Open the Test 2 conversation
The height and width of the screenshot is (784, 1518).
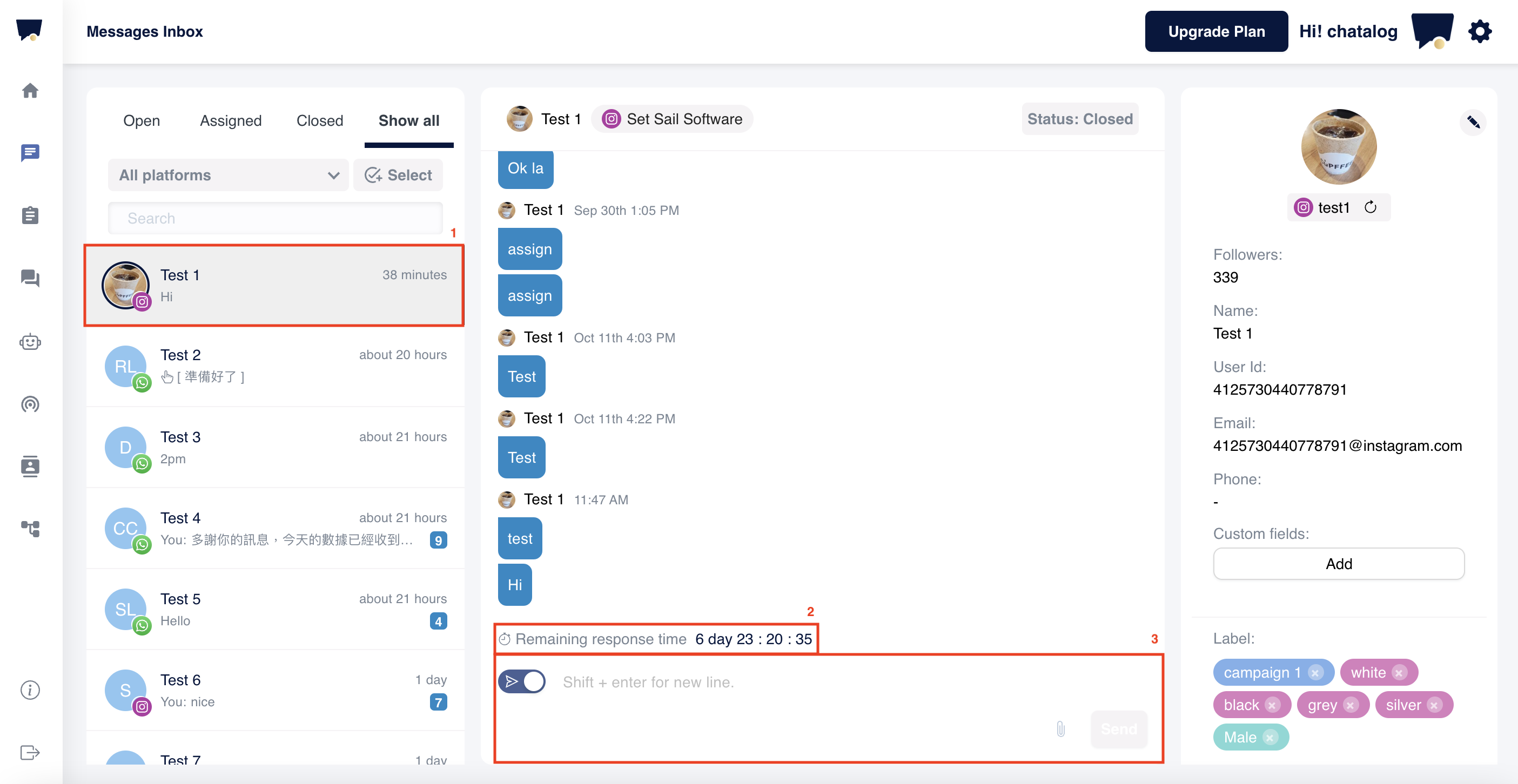click(x=274, y=366)
